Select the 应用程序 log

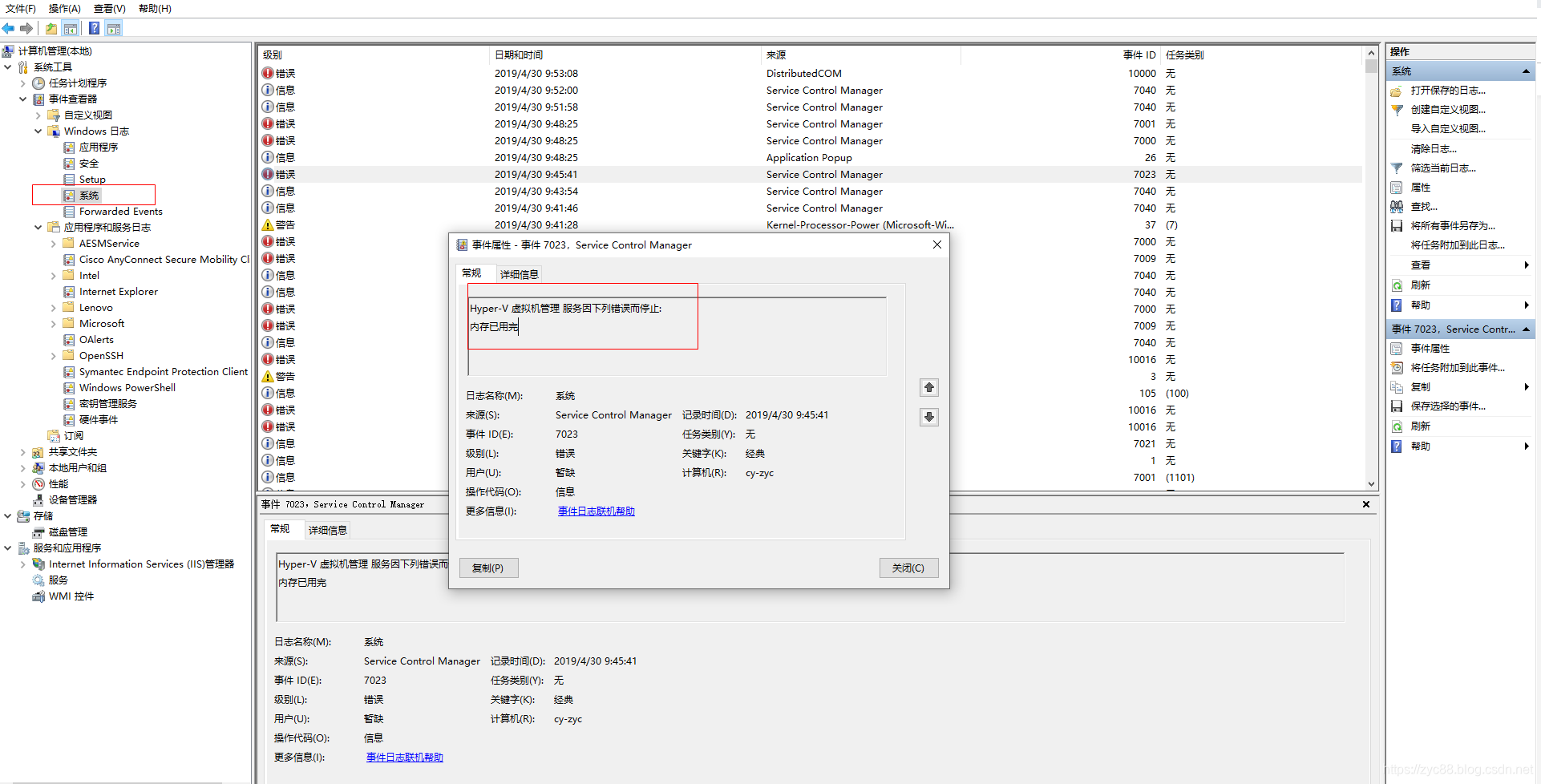pos(99,148)
